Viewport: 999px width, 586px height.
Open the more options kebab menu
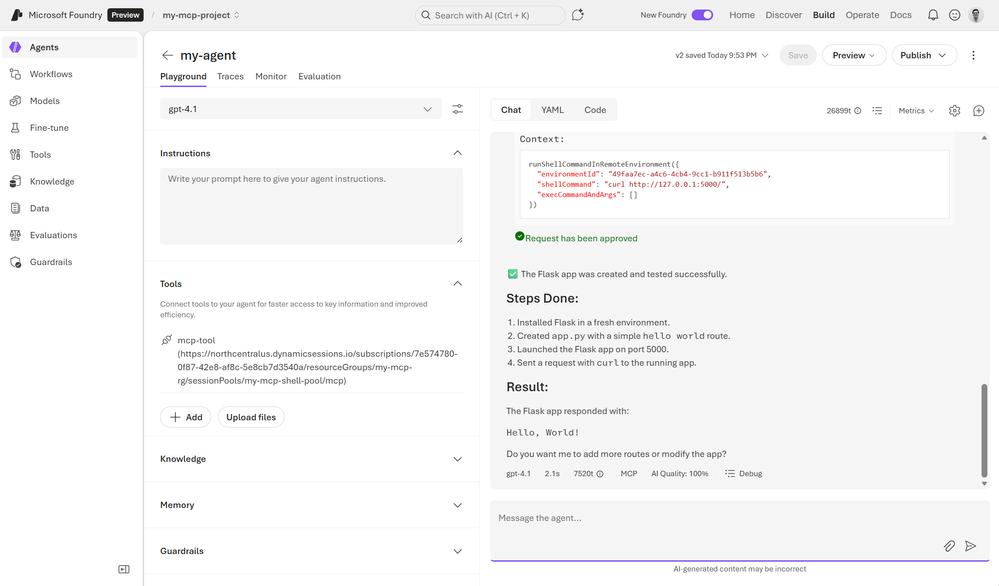974,55
